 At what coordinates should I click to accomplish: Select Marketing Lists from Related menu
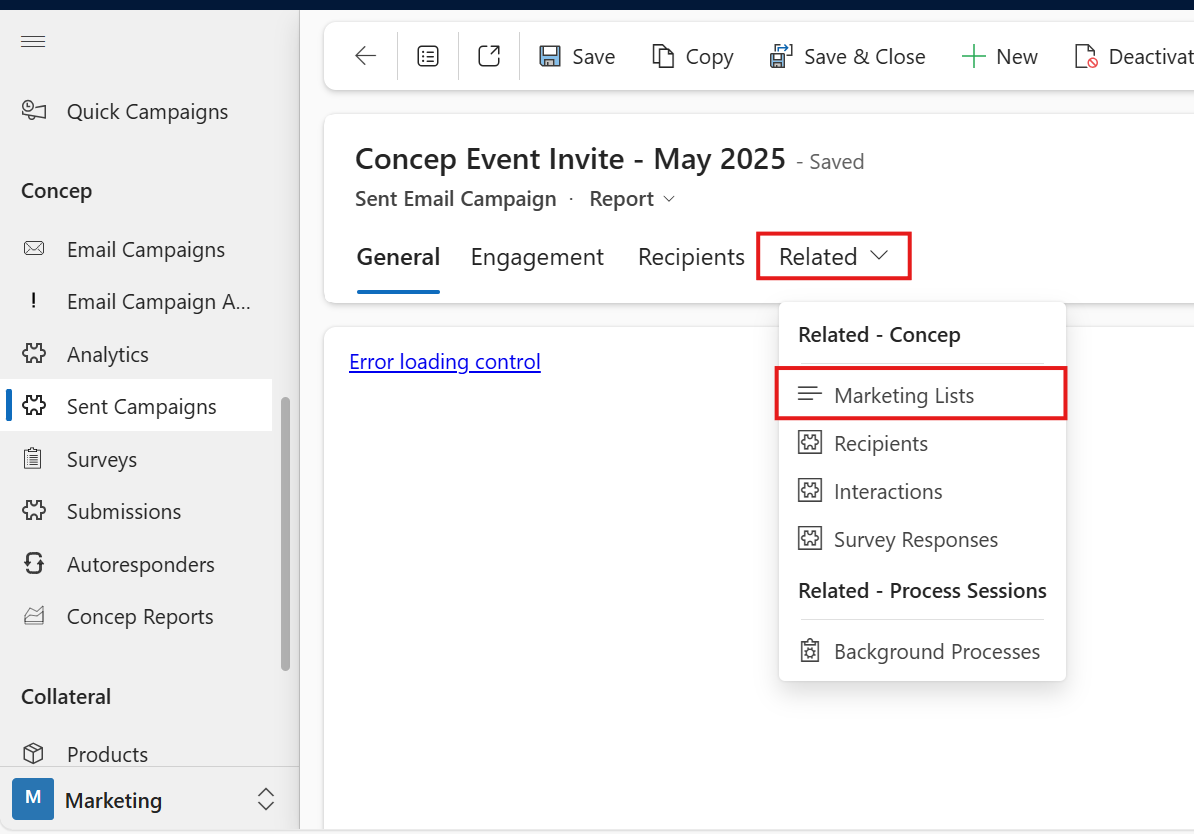(x=921, y=395)
